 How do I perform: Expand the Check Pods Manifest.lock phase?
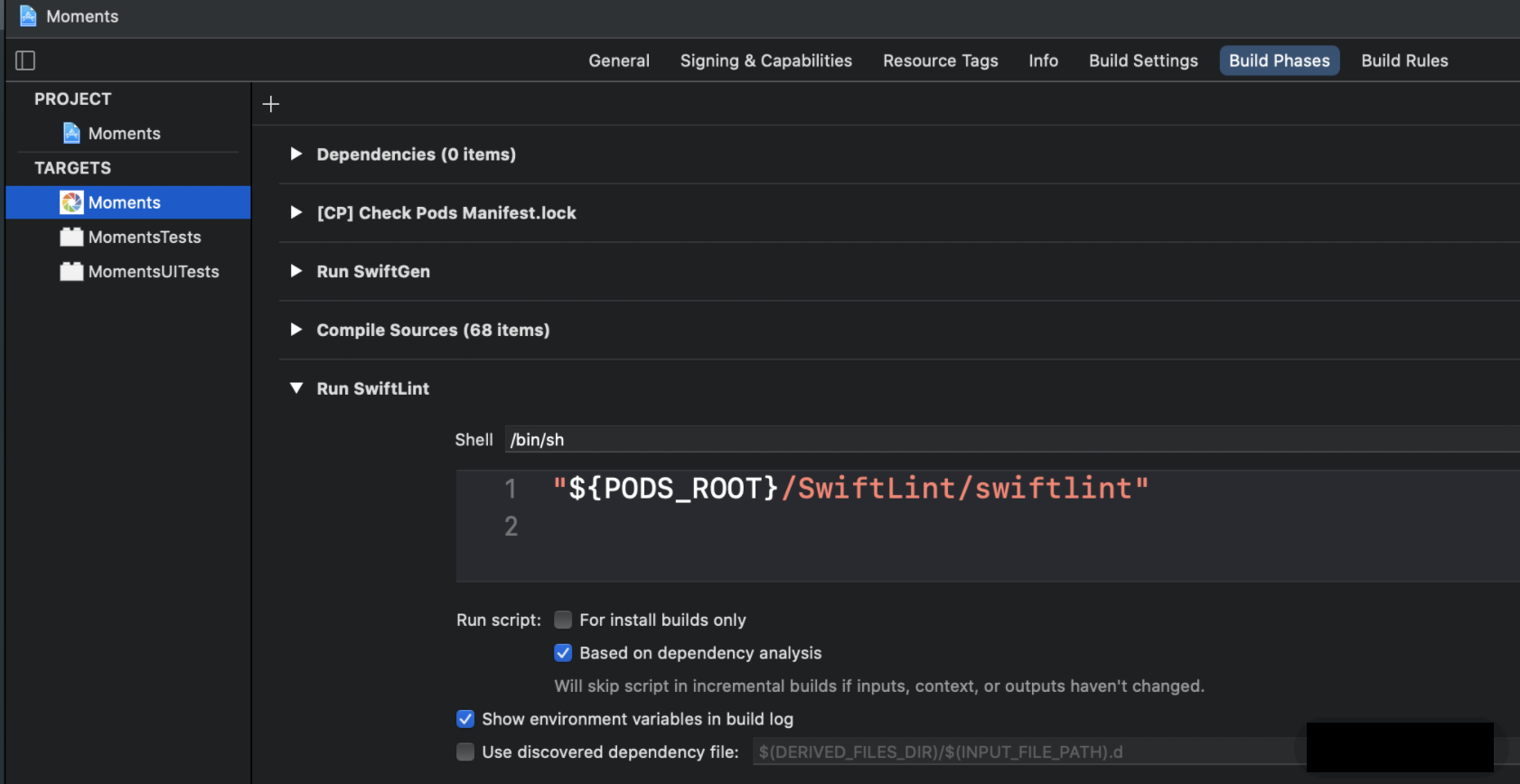click(x=296, y=213)
